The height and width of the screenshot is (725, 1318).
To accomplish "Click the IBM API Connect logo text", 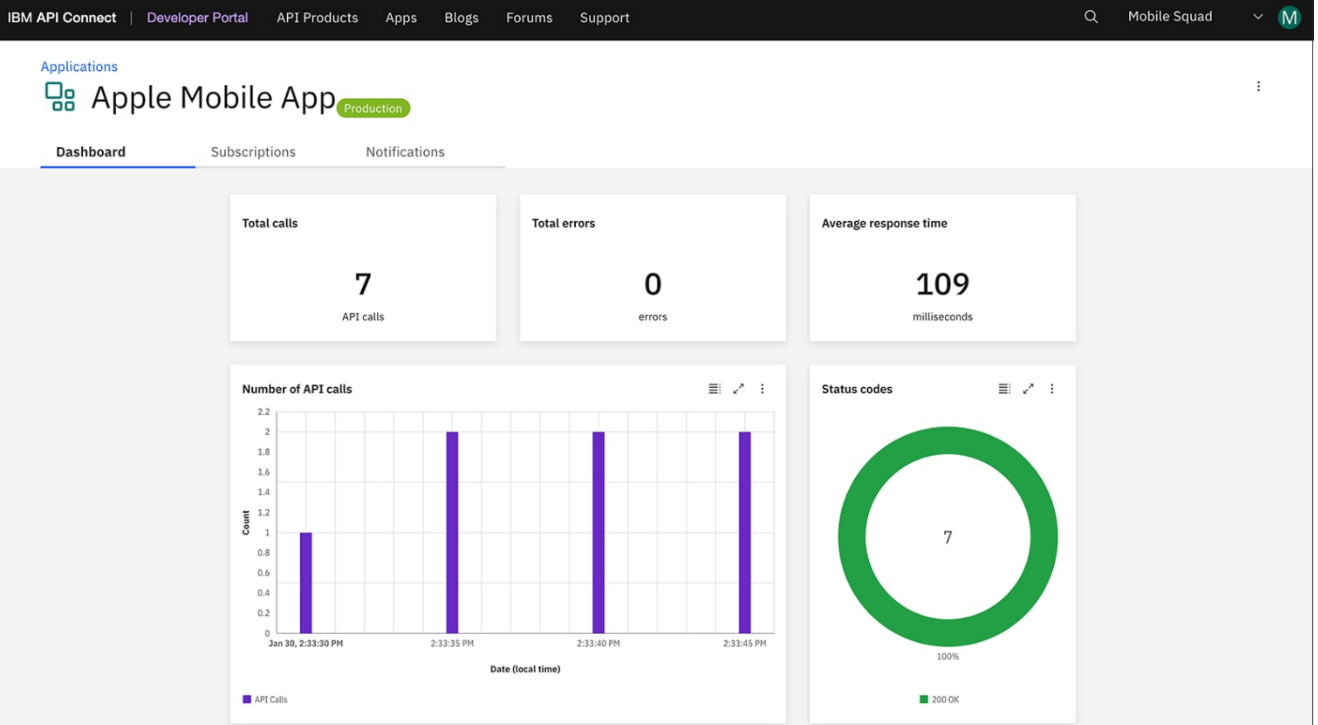I will [62, 18].
